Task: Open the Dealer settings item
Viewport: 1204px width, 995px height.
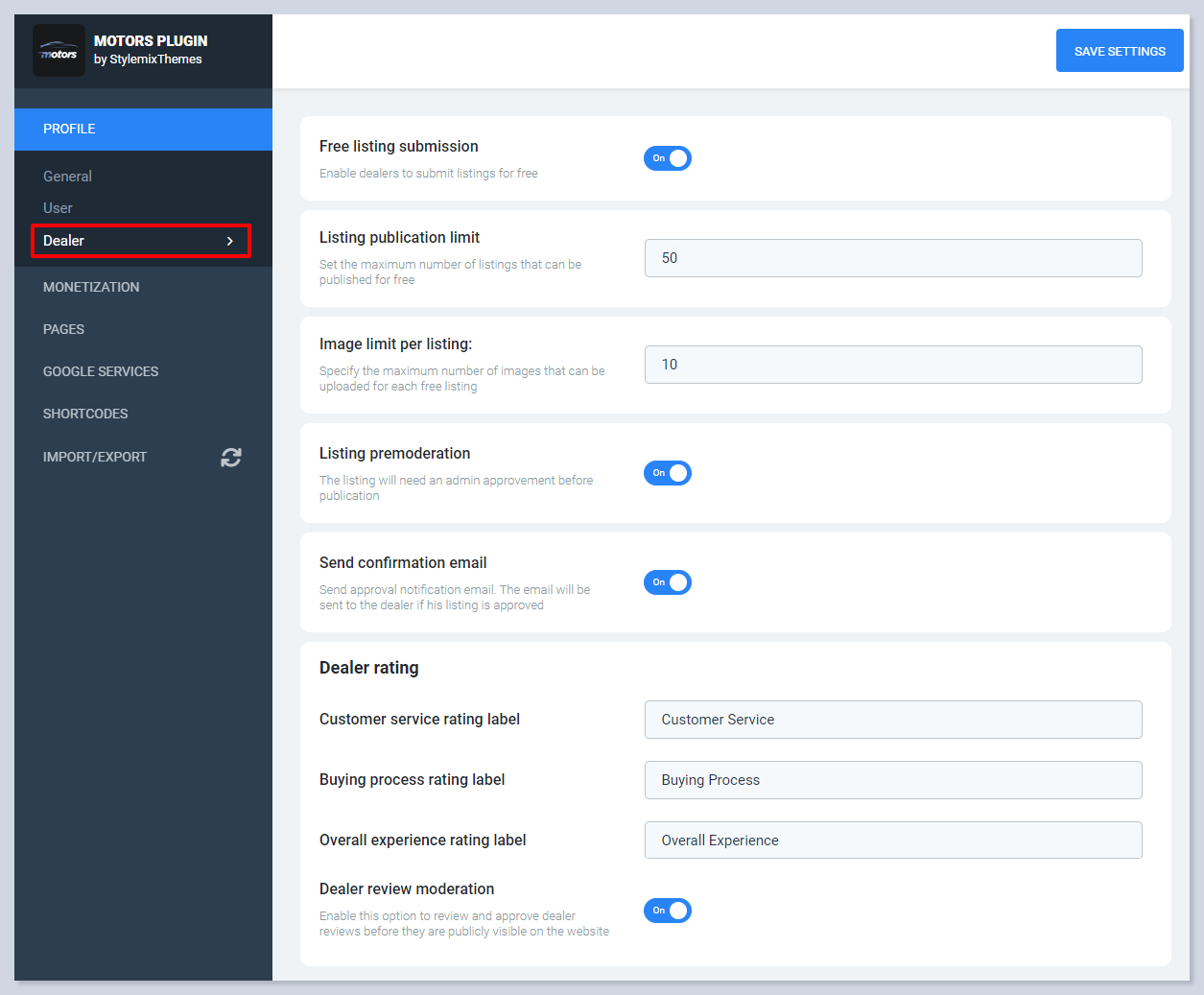Action: click(x=64, y=241)
